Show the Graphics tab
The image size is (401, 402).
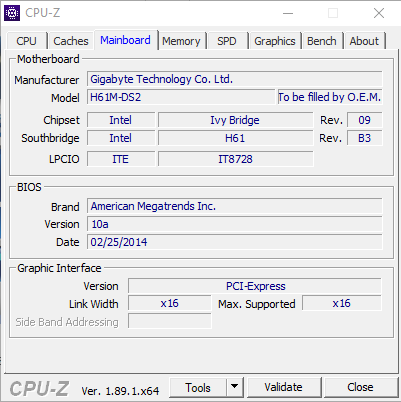[275, 41]
